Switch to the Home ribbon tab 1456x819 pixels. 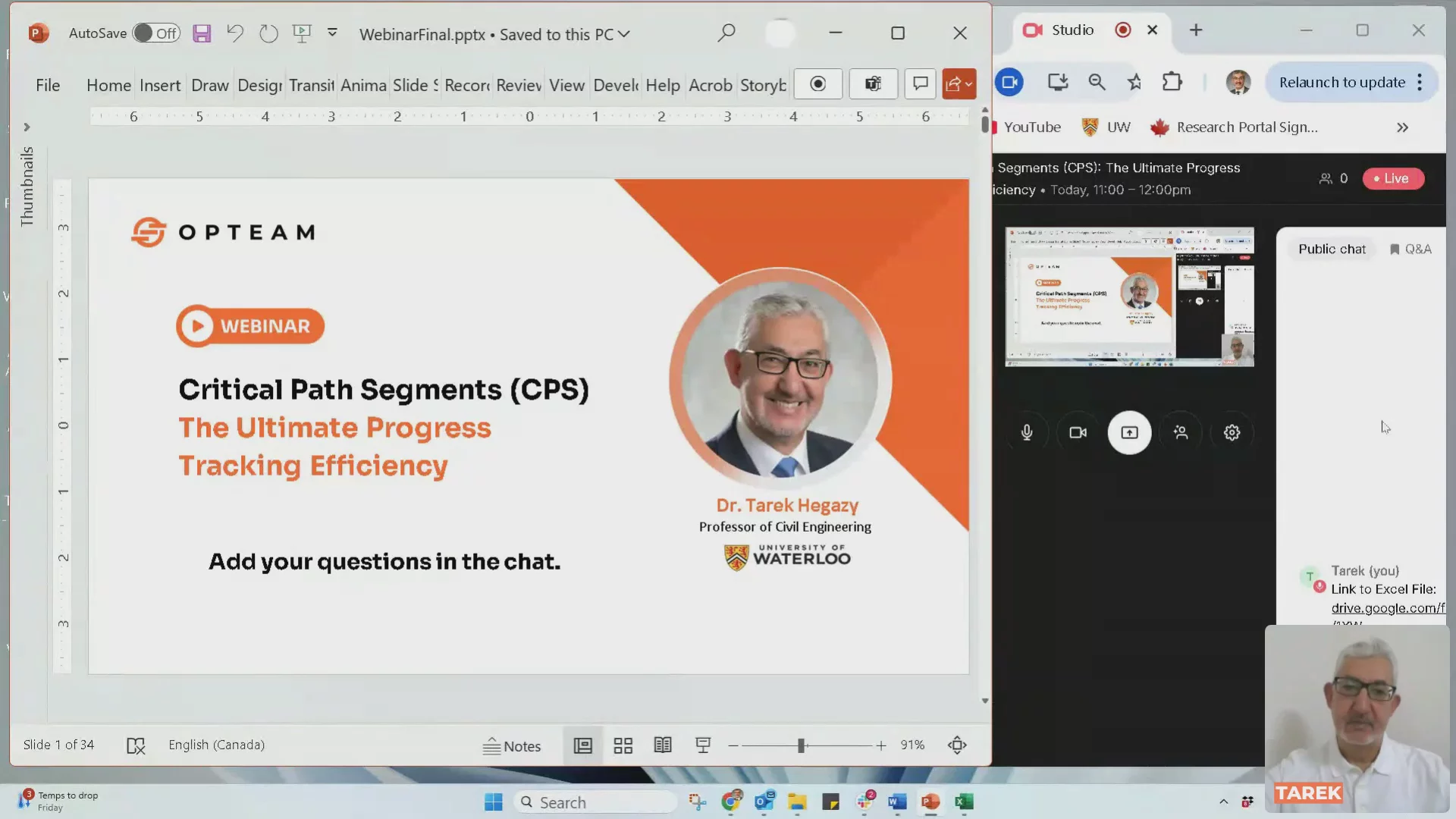click(108, 85)
